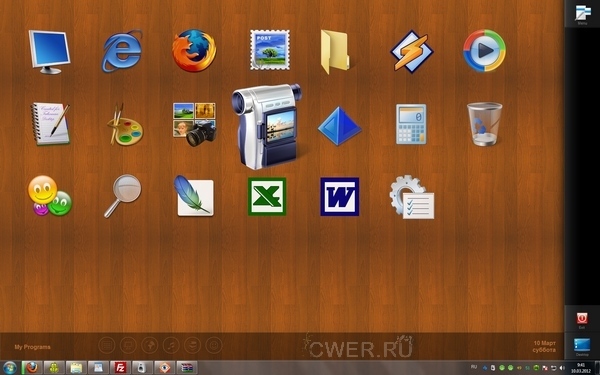Image resolution: width=600 pixels, height=375 pixels.
Task: Click the blue pyramid icon
Action: (339, 126)
